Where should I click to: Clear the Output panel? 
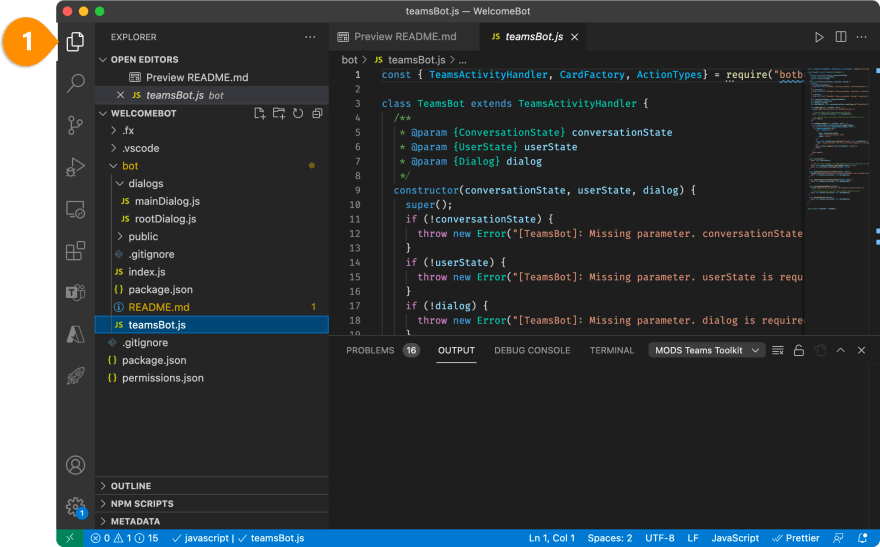778,351
